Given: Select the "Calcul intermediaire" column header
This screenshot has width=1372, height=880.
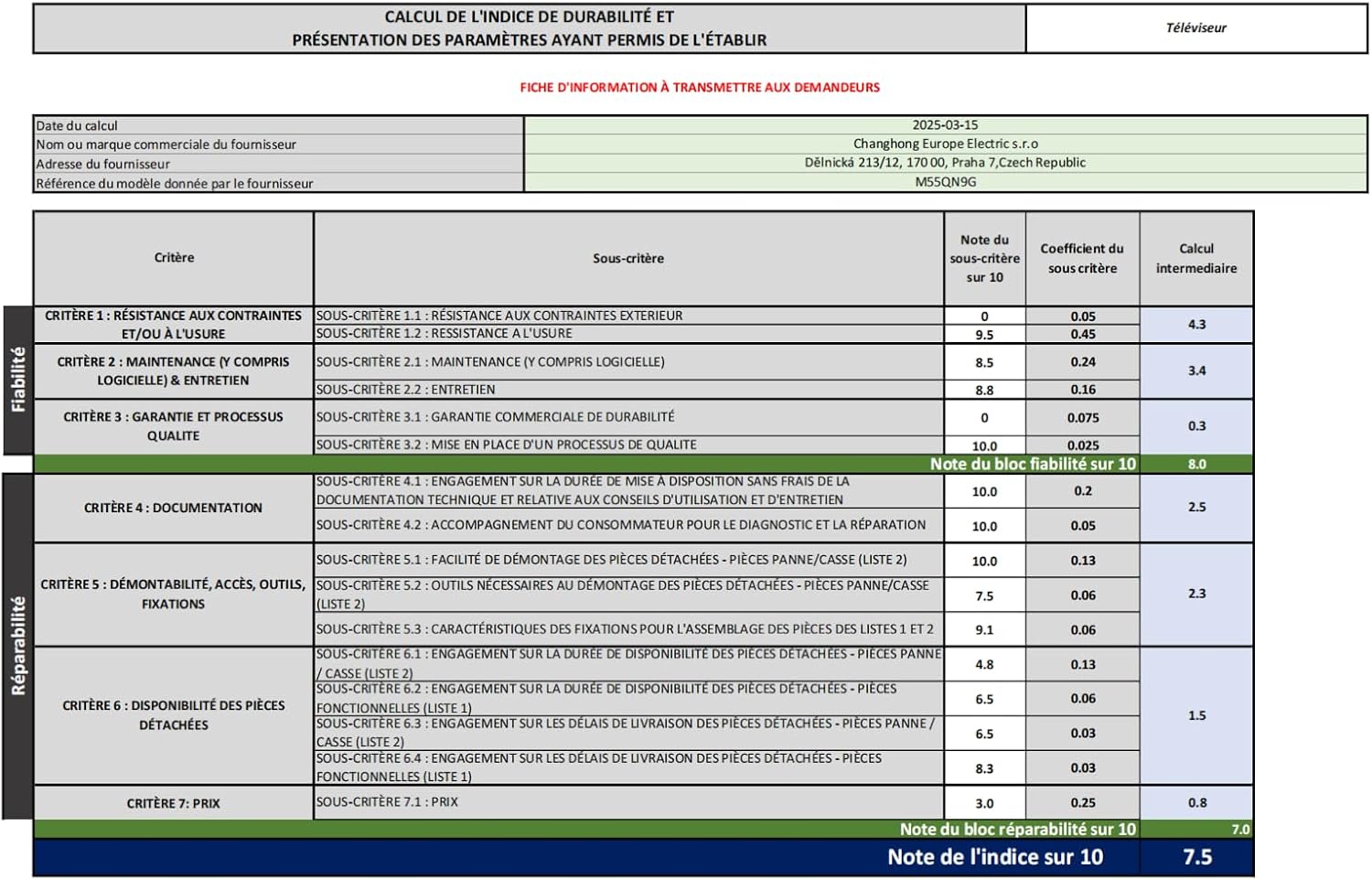Looking at the screenshot, I should click(1195, 259).
